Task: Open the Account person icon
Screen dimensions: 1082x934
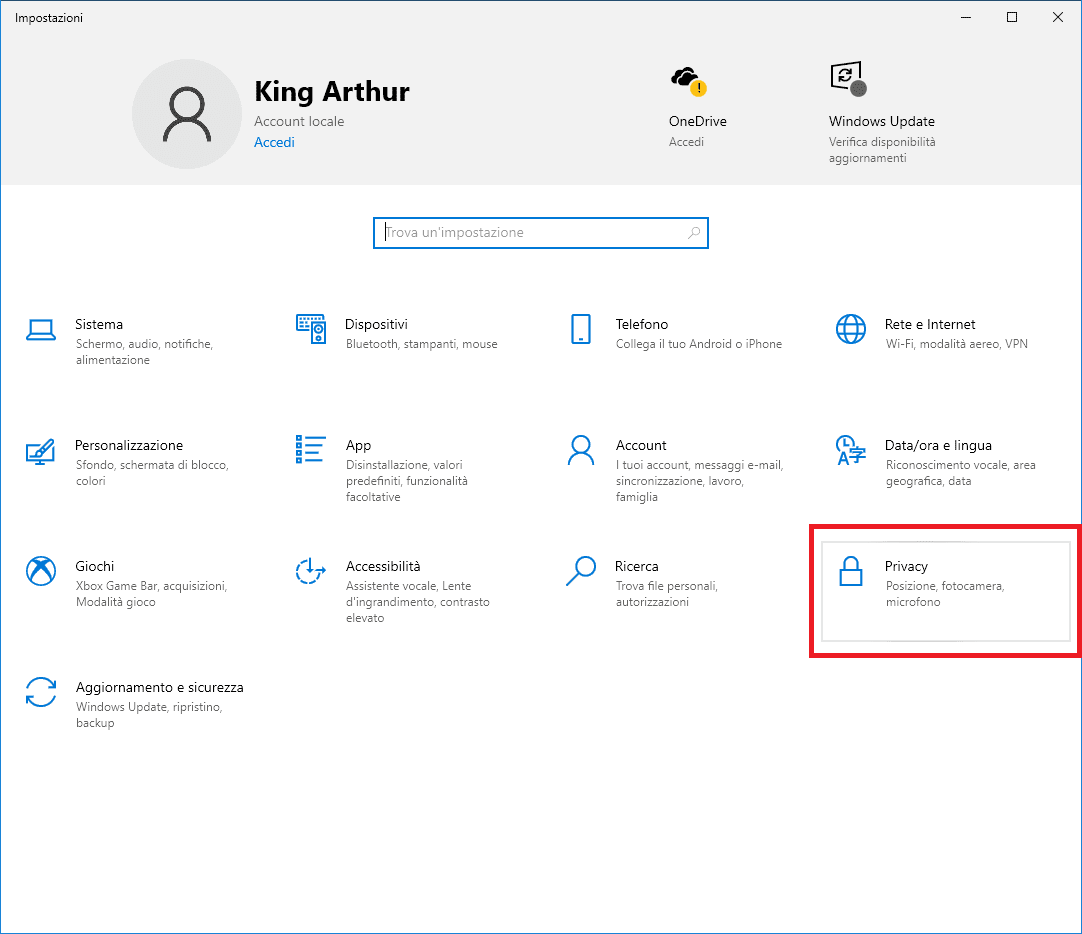Action: [581, 450]
